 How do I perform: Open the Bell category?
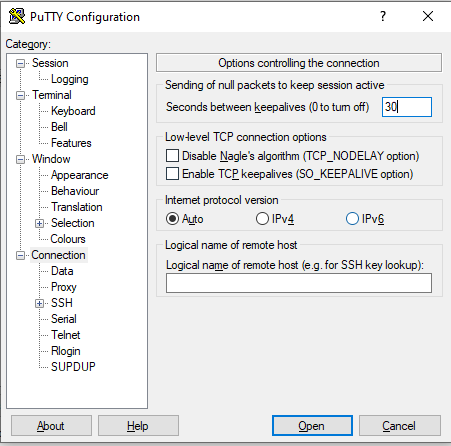59,127
